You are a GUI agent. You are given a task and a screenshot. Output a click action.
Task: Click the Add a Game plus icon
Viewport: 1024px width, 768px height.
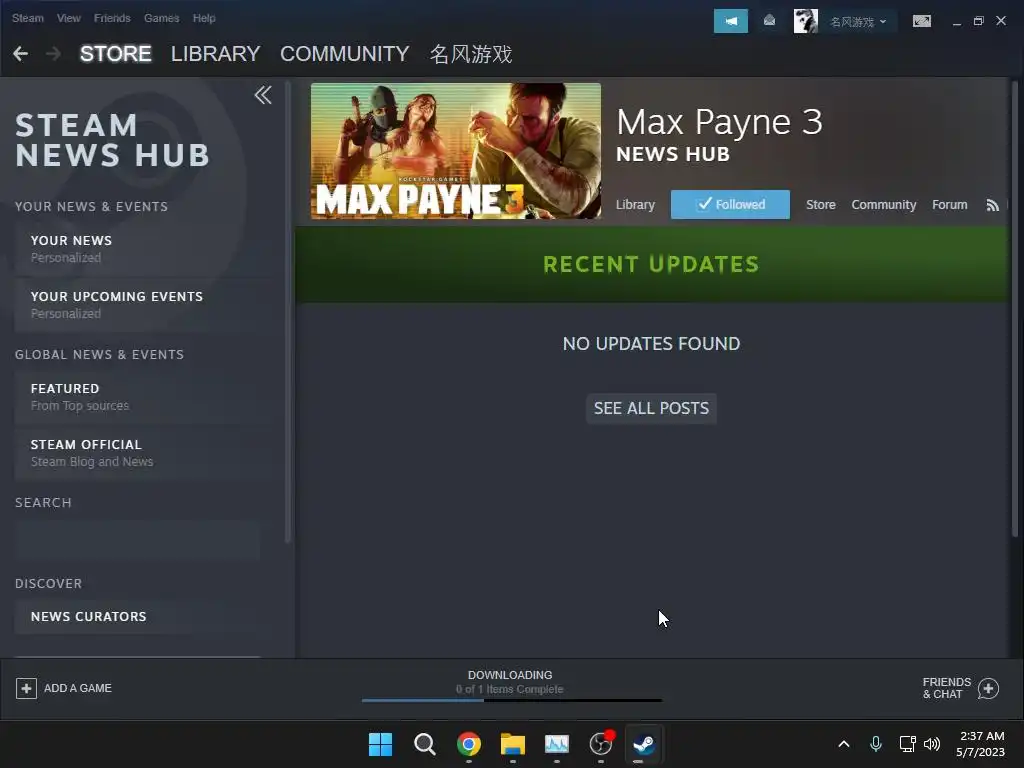tap(26, 688)
